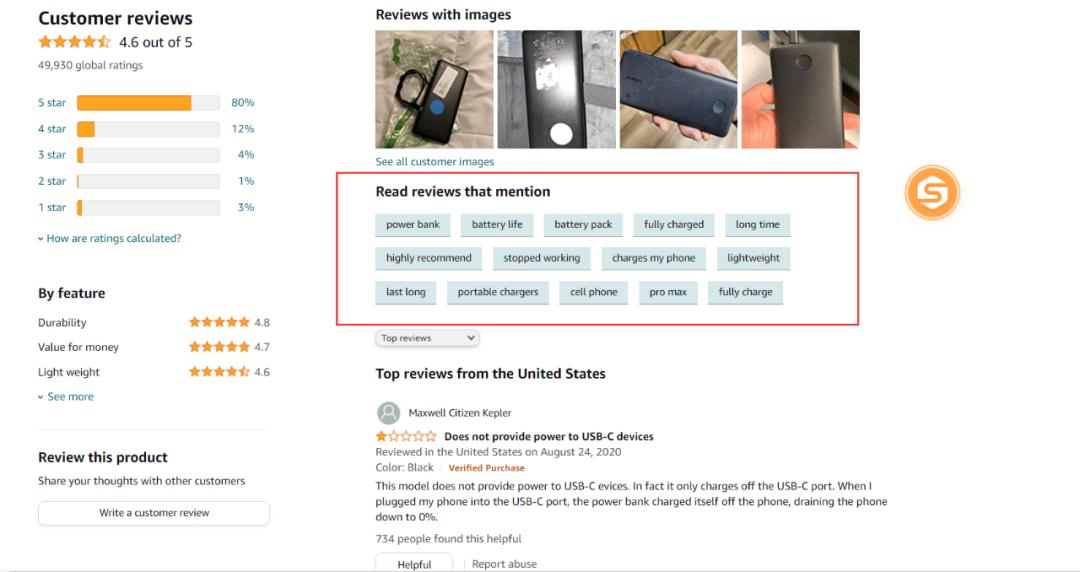Filter reviews by 'battery life' tag

click(497, 225)
